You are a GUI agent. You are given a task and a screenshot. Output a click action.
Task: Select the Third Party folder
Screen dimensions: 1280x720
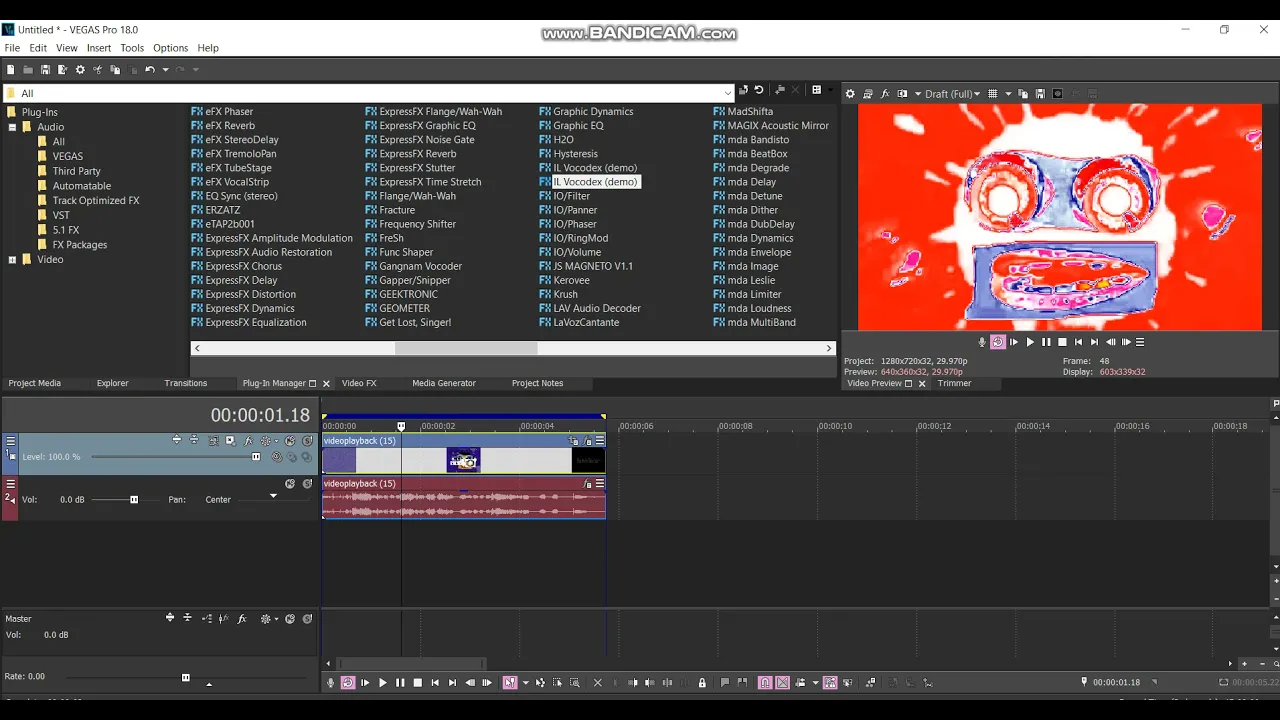(76, 171)
